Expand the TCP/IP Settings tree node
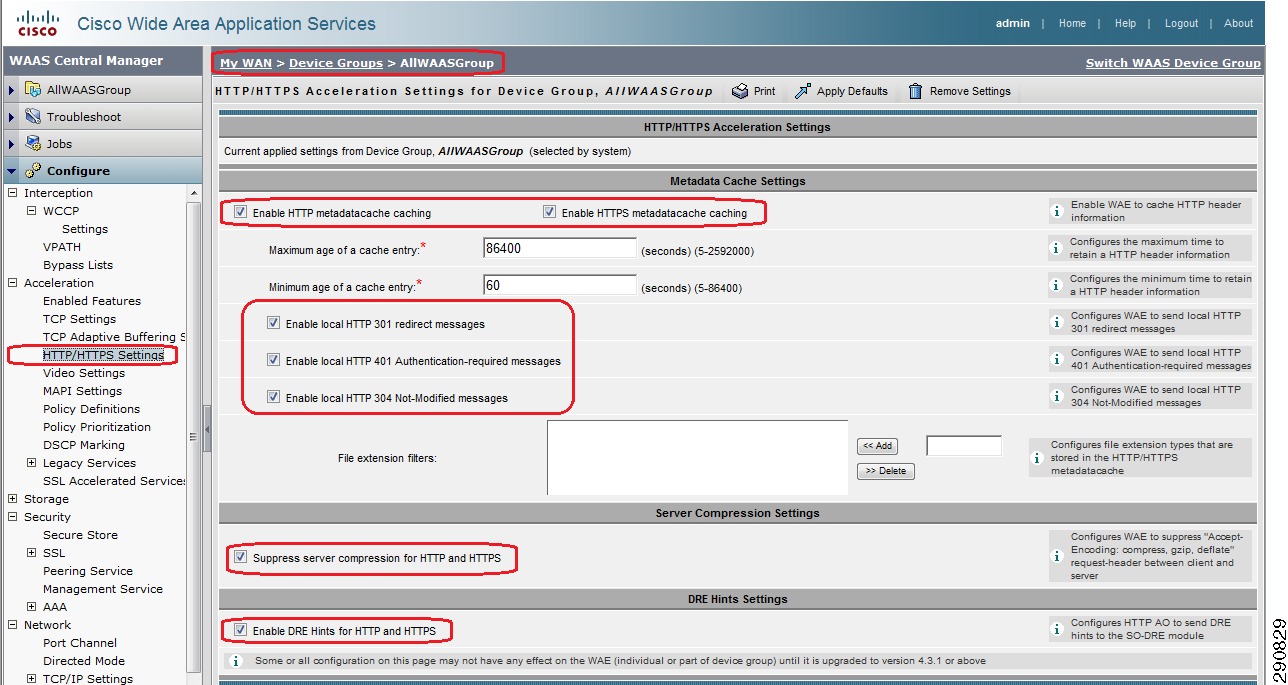The image size is (1288, 685). [32, 679]
